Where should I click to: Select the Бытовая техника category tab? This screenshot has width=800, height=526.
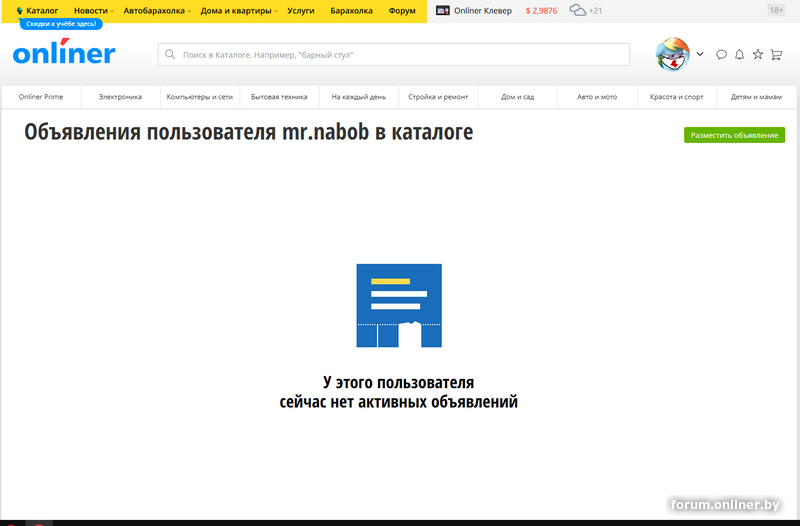click(279, 97)
